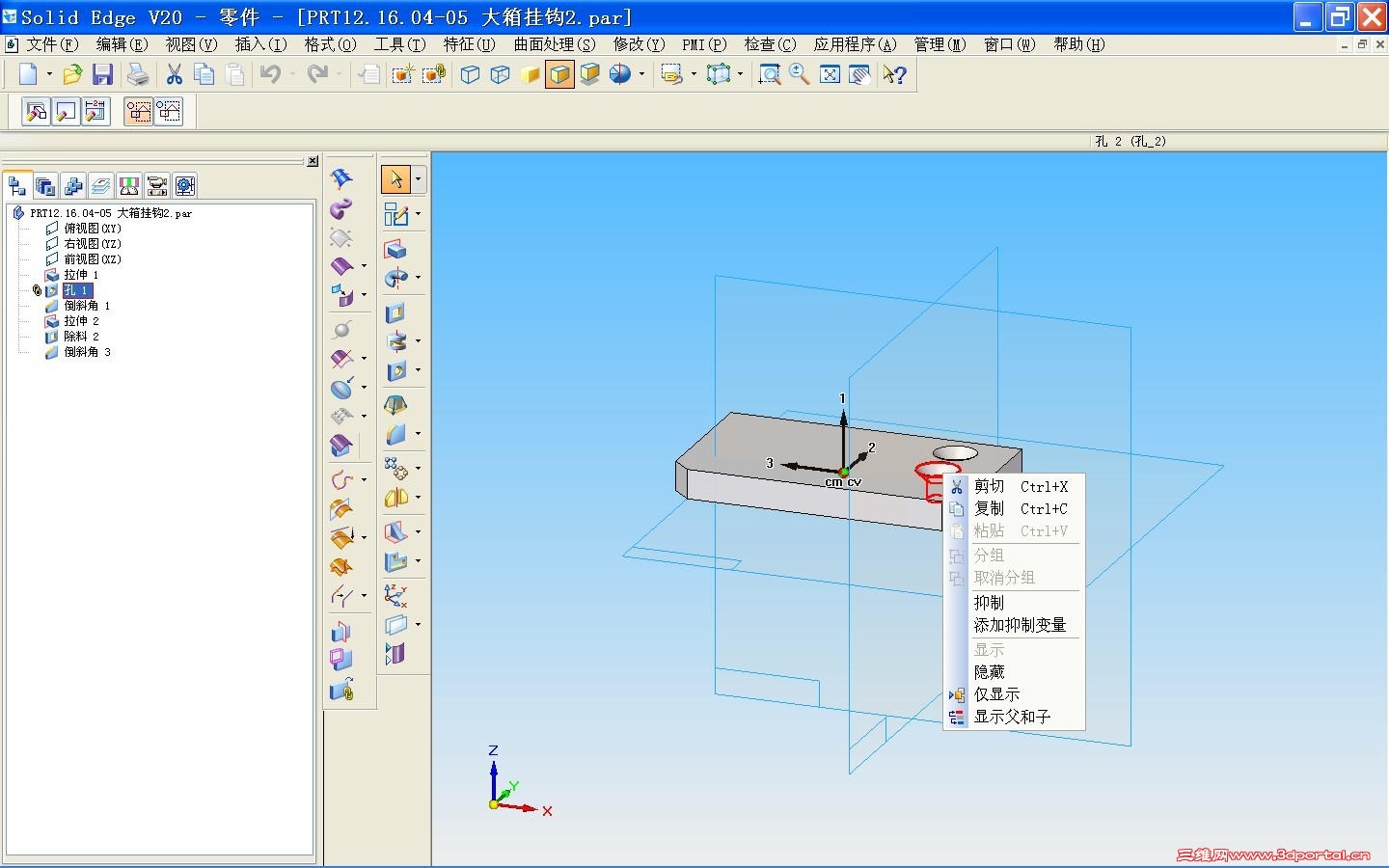Expand the Pattern tool flyout arrow
The height and width of the screenshot is (868, 1389).
click(418, 468)
